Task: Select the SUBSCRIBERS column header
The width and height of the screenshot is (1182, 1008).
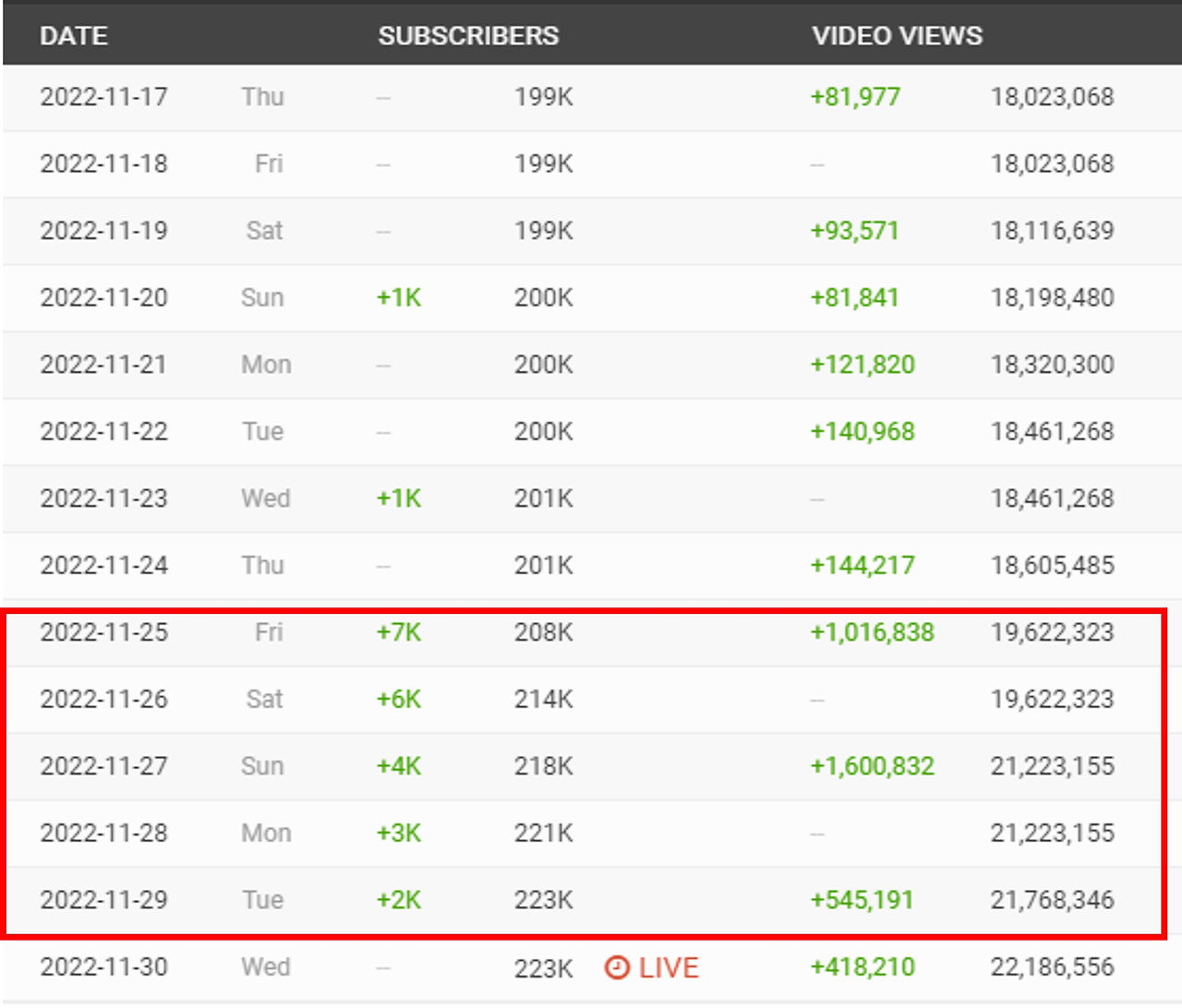Action: (x=468, y=36)
